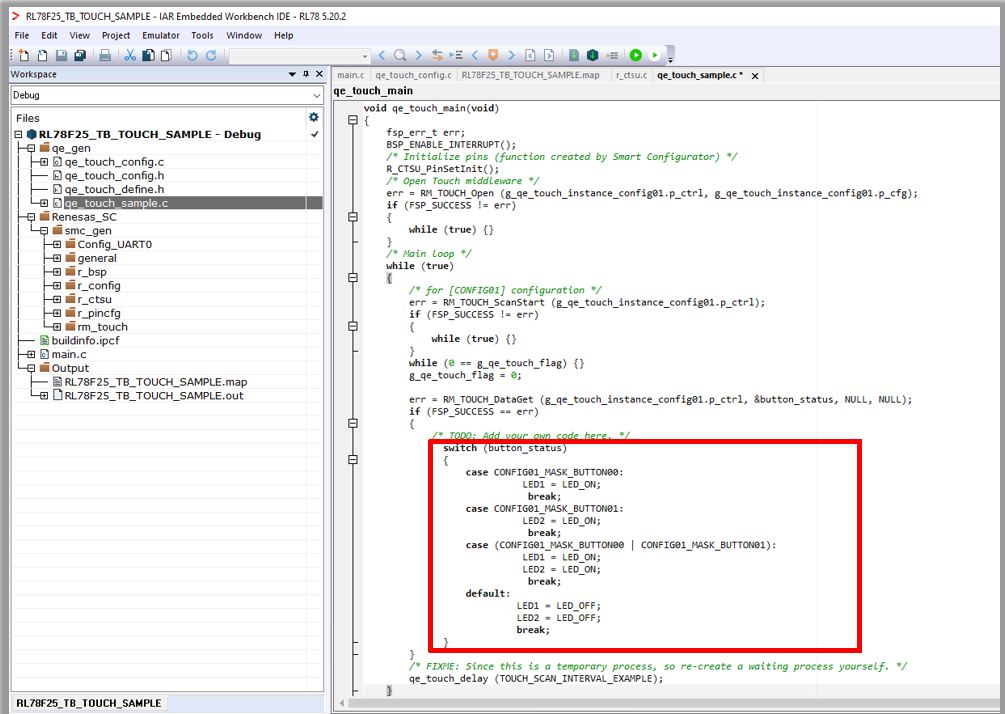Open the workspace settings gear icon

(x=313, y=117)
